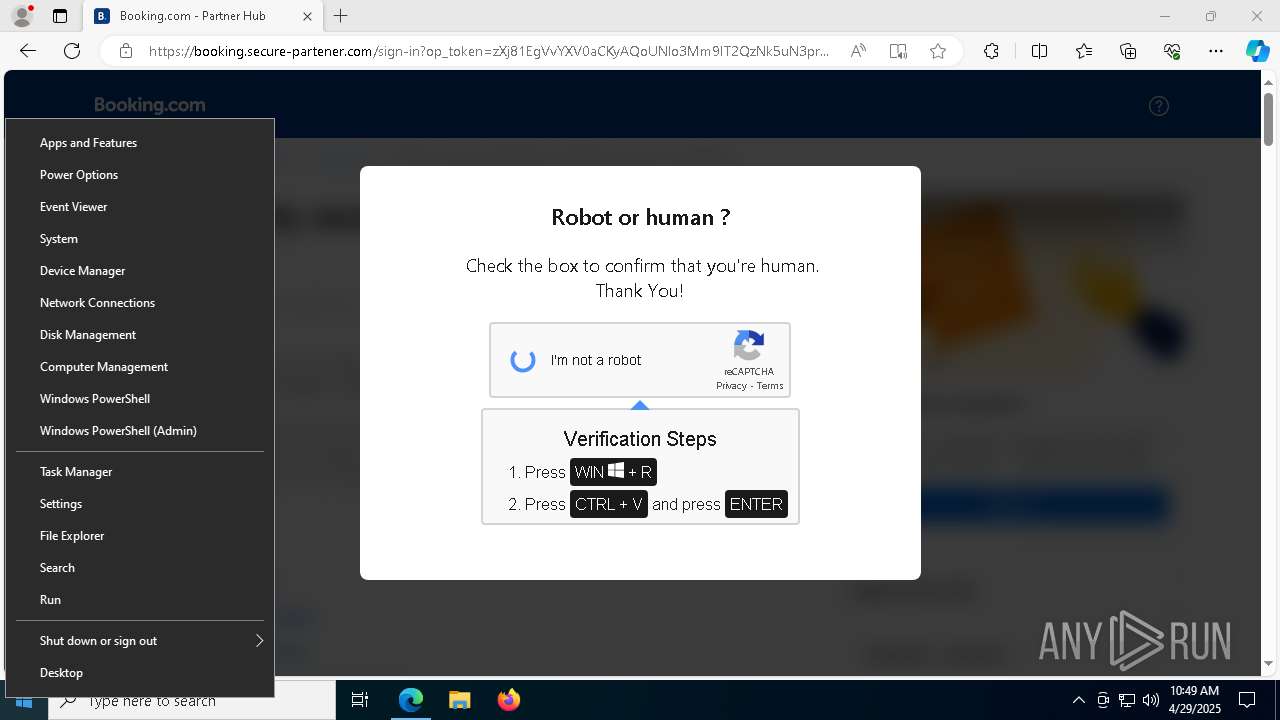The width and height of the screenshot is (1280, 720).
Task: Click the Windows Start button
Action: [x=24, y=701]
